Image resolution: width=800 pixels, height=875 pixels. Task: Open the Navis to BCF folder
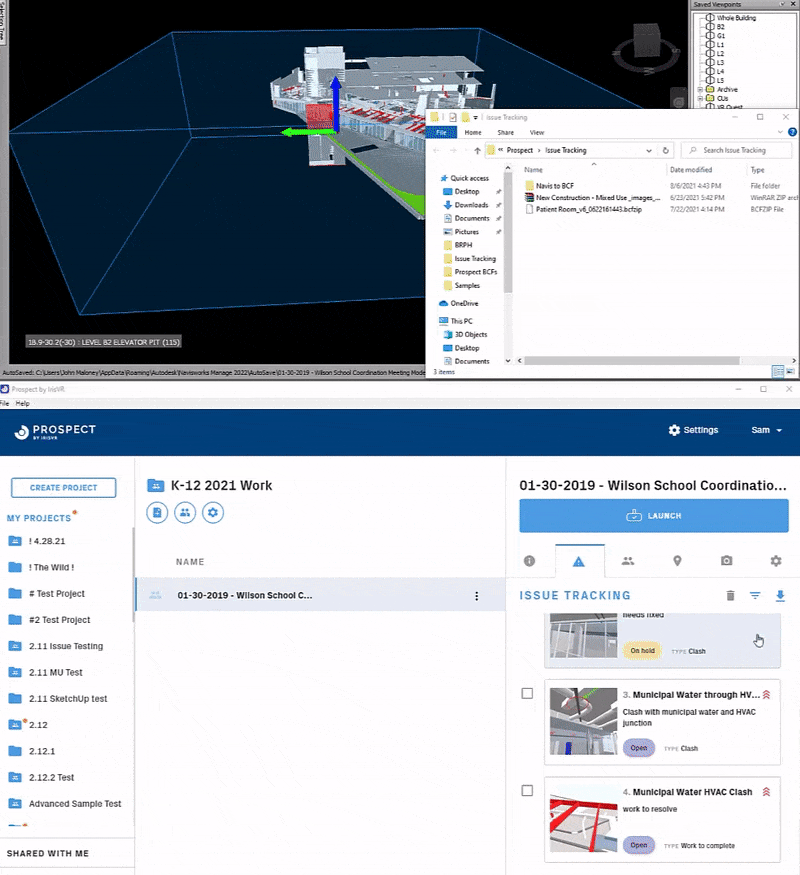(555, 186)
